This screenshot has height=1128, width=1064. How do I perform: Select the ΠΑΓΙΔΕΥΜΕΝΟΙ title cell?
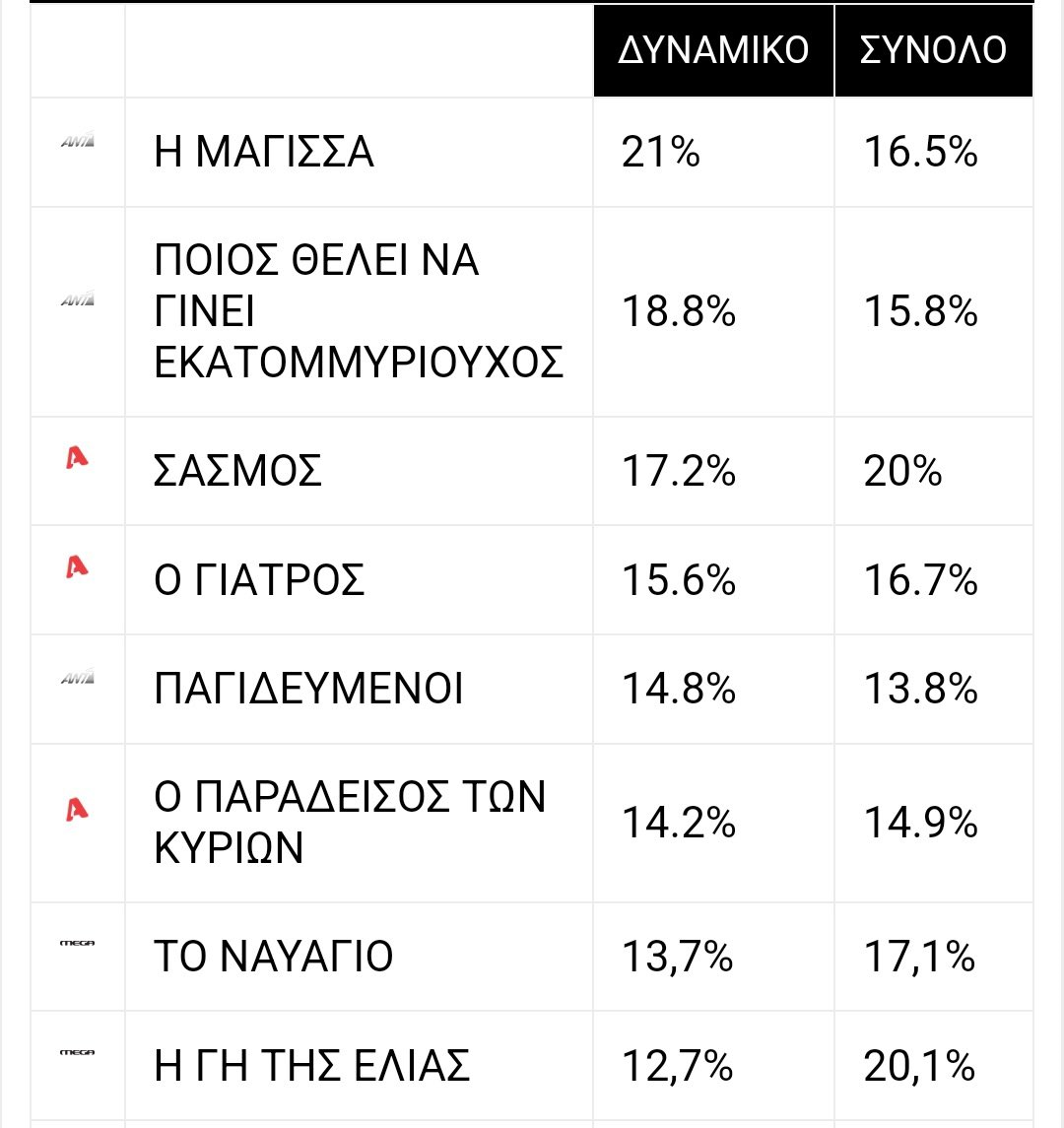(x=359, y=690)
